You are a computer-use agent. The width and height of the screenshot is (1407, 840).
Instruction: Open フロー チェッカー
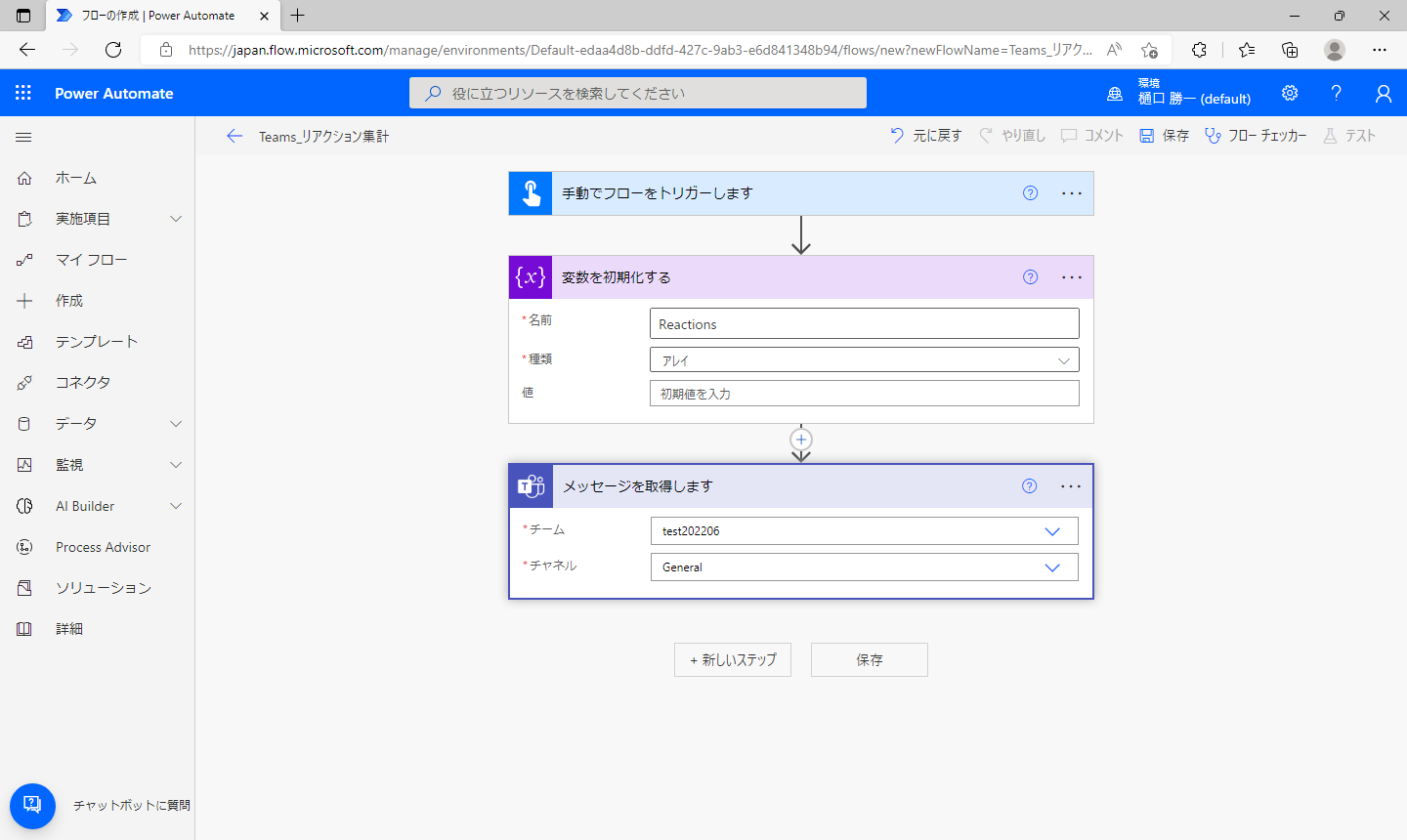point(1256,136)
